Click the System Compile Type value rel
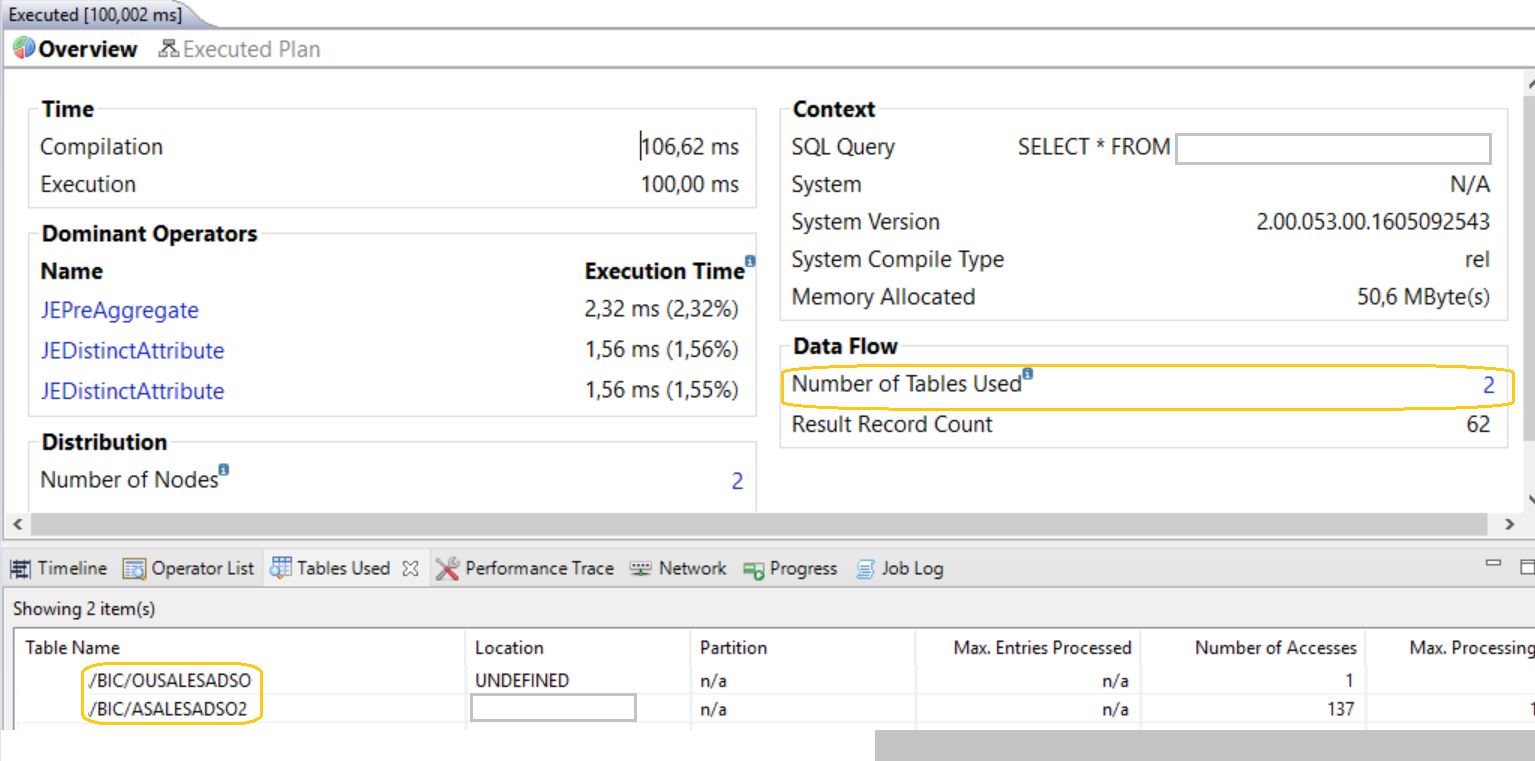 coord(1477,260)
